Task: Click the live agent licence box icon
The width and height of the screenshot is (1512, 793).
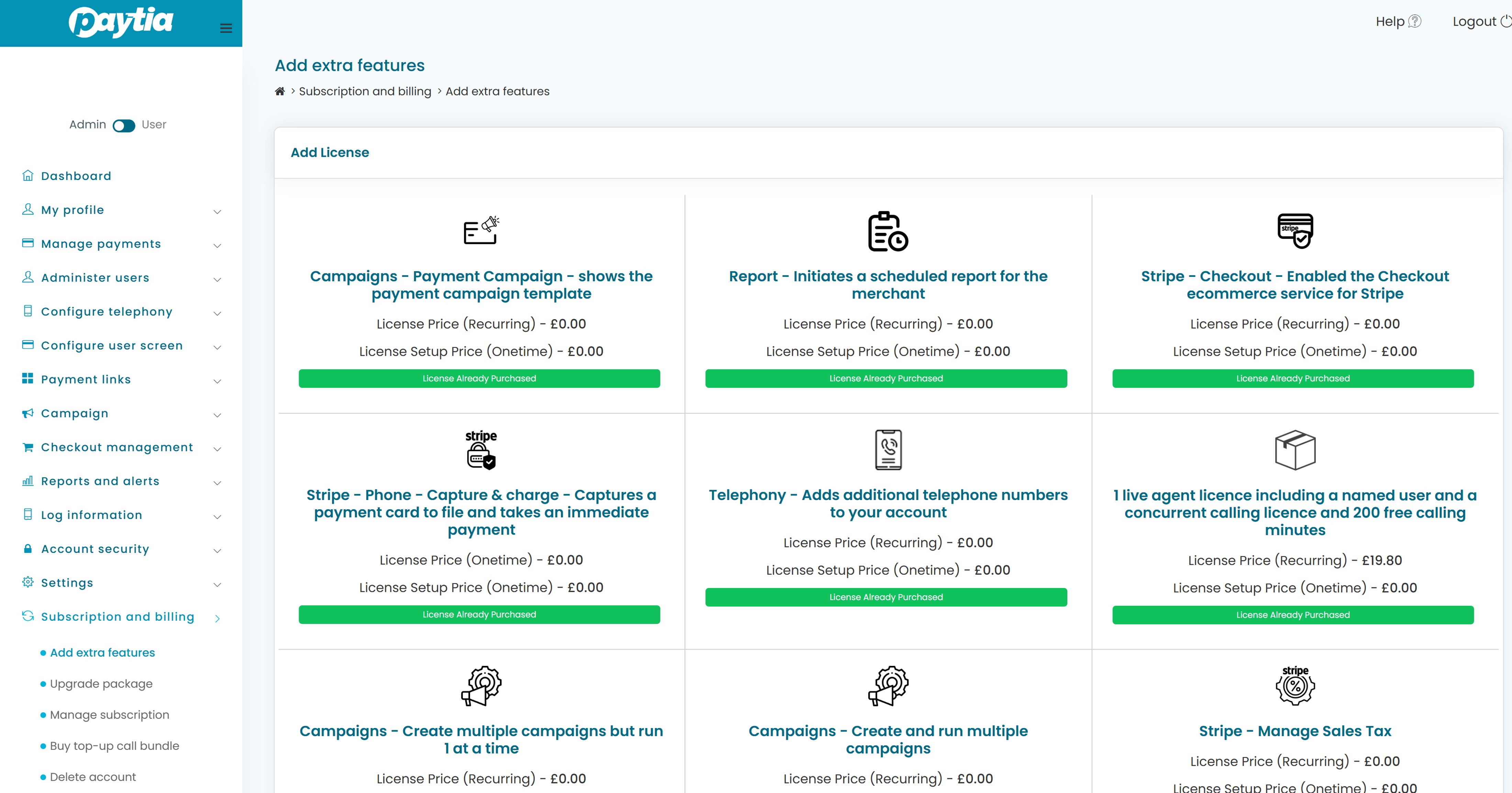Action: tap(1295, 450)
